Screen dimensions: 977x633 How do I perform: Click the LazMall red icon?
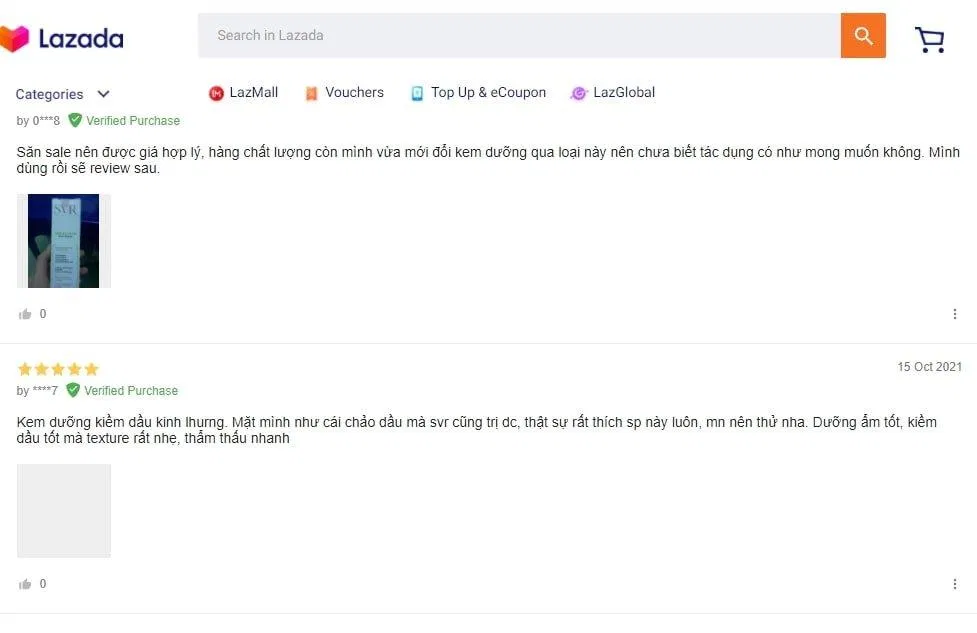[216, 93]
